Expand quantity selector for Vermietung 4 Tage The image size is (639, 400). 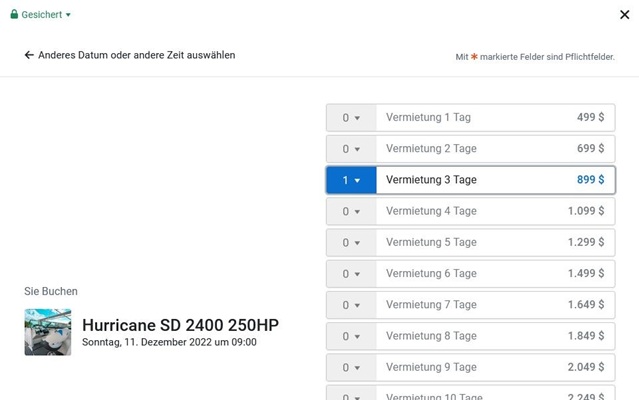click(351, 212)
